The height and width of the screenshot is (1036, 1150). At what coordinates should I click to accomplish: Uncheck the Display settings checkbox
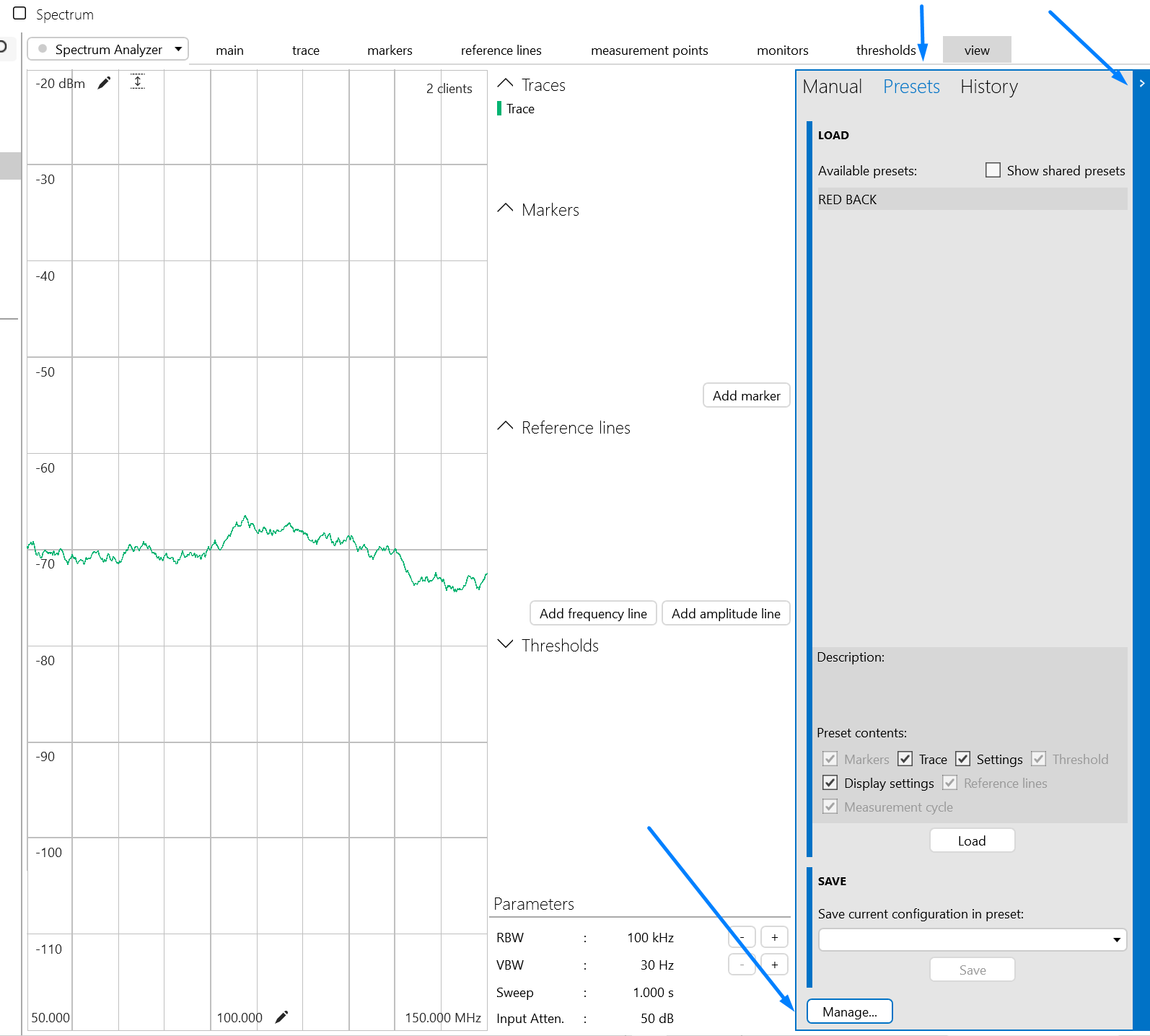click(x=830, y=783)
